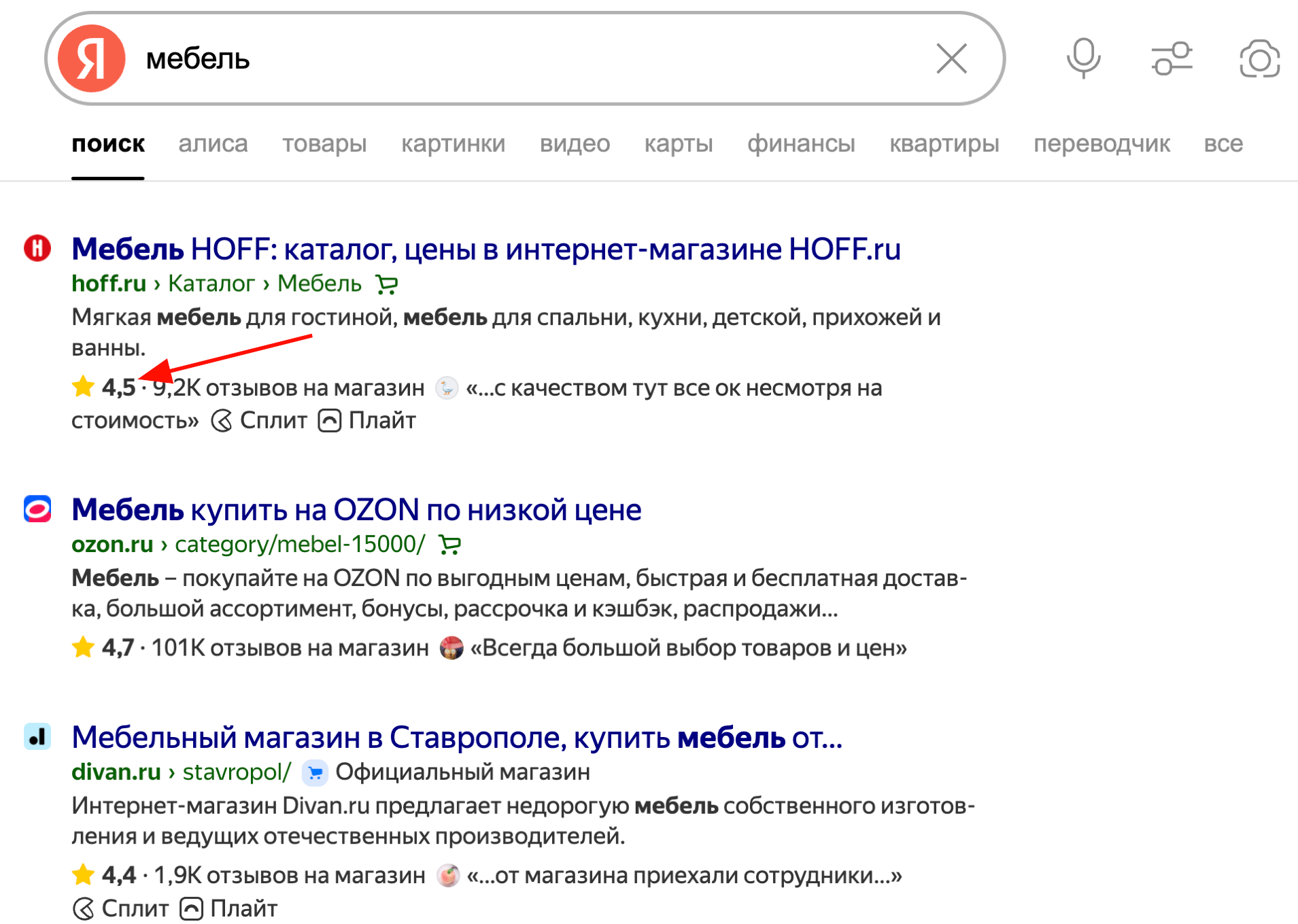
Task: Click the 4,5 rating value for HOFF
Action: pyautogui.click(x=119, y=388)
